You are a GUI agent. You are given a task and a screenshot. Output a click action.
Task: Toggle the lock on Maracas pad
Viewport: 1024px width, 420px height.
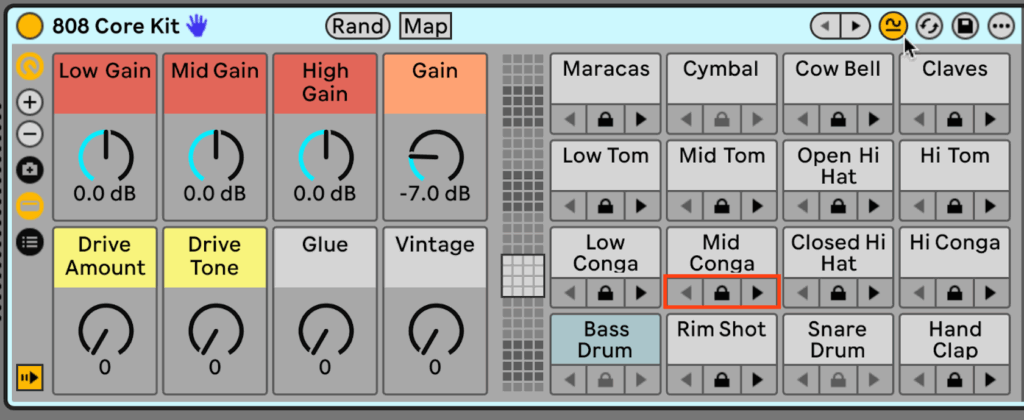click(x=605, y=120)
